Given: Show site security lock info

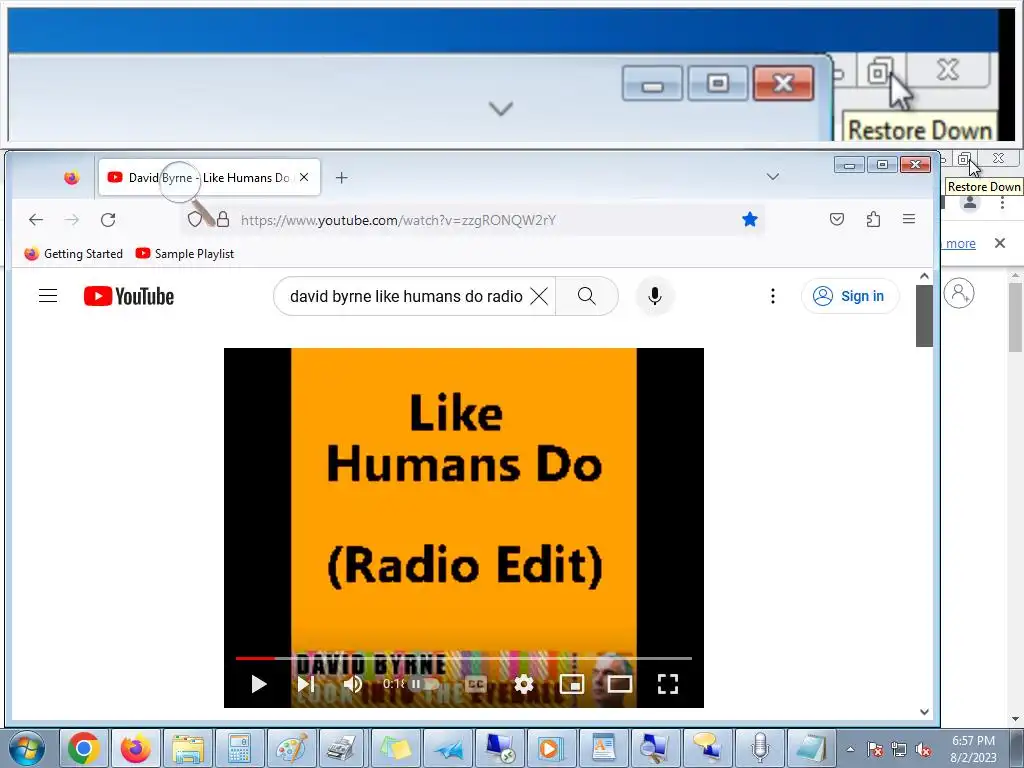Looking at the screenshot, I should coord(223,219).
